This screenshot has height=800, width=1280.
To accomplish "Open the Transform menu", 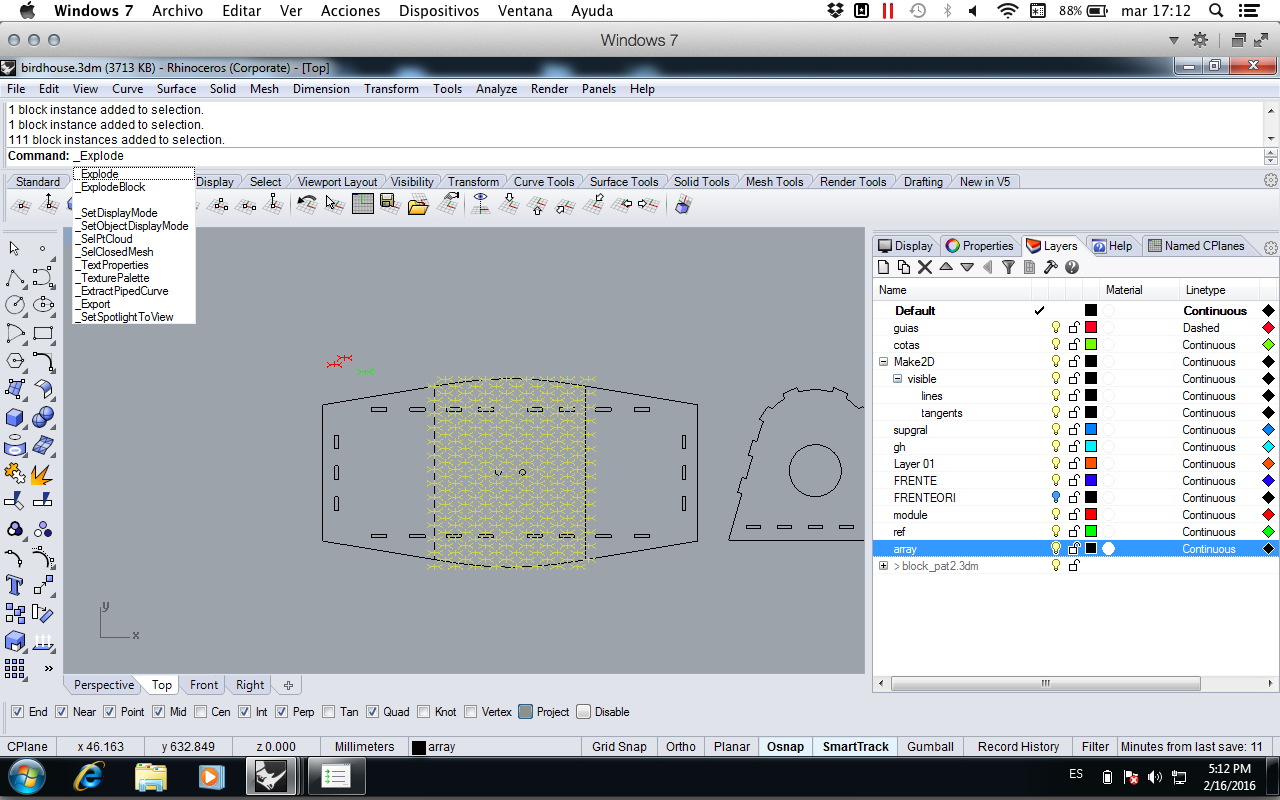I will tap(391, 89).
